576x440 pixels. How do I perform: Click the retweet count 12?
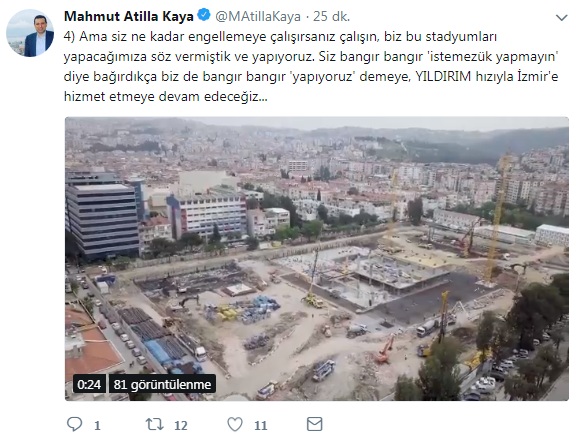coord(180,425)
